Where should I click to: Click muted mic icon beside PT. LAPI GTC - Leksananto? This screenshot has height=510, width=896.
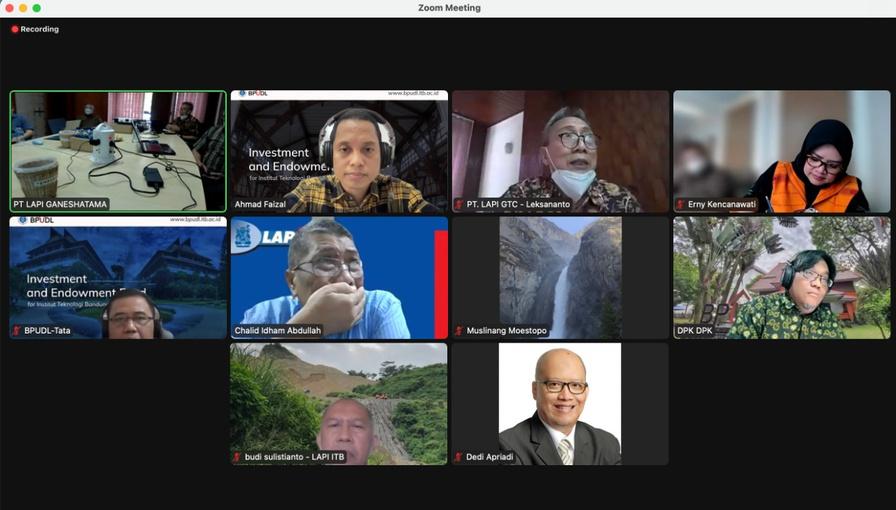[459, 204]
